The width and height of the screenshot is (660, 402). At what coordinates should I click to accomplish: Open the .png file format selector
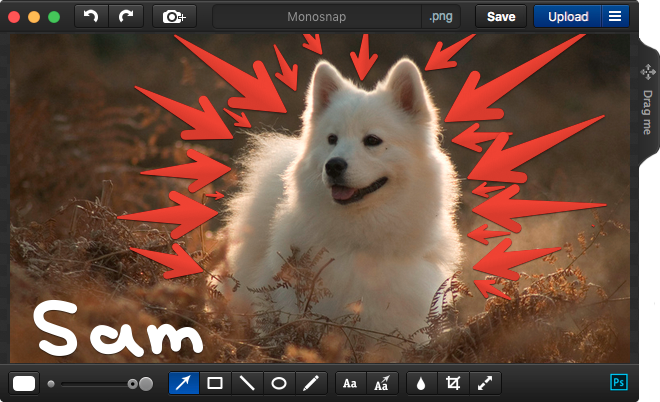coord(441,17)
